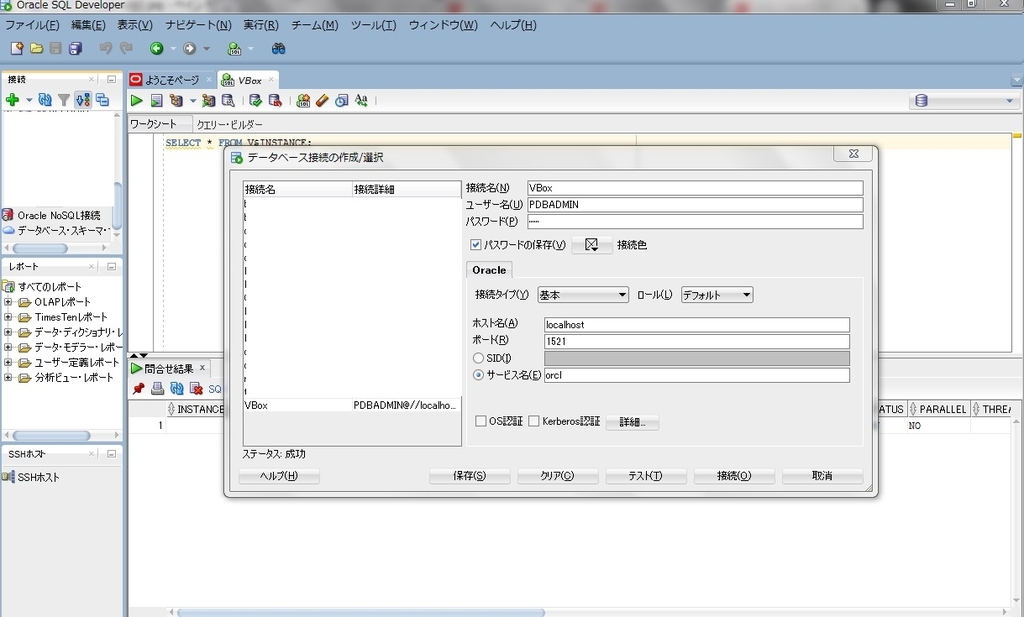Enable the OS認証 checkbox

[x=481, y=421]
